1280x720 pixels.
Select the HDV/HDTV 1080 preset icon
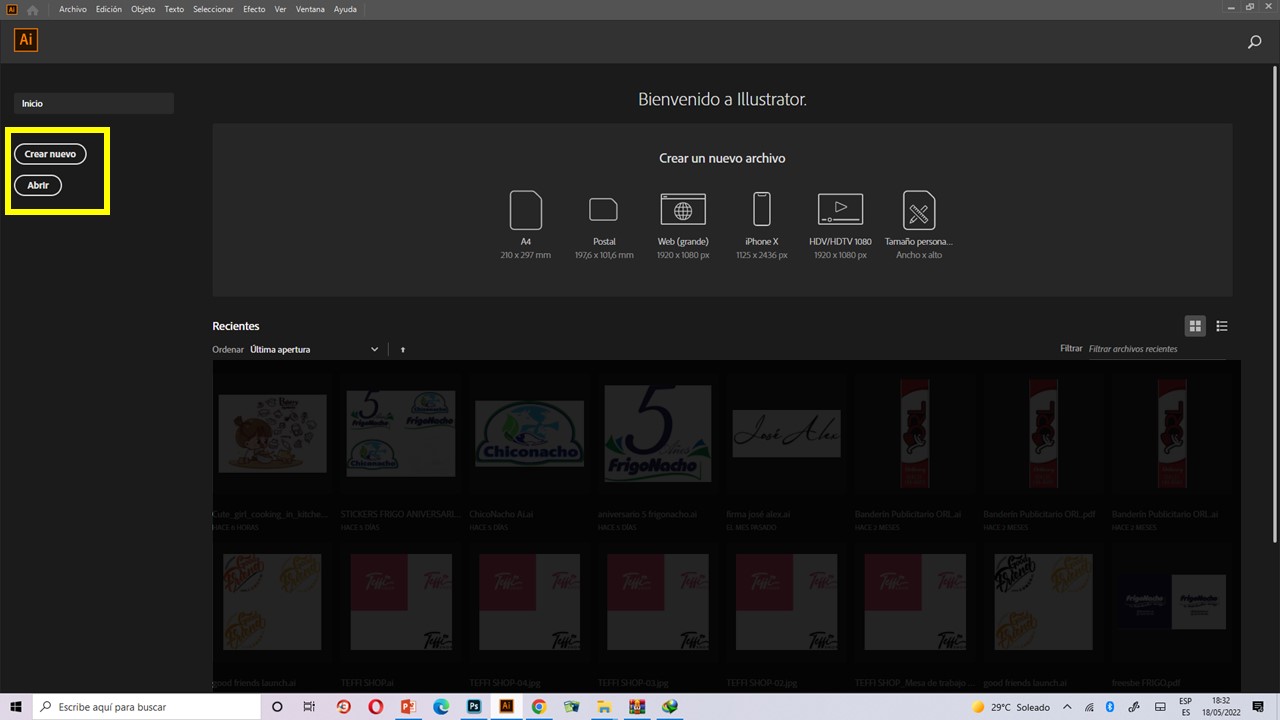click(x=840, y=209)
